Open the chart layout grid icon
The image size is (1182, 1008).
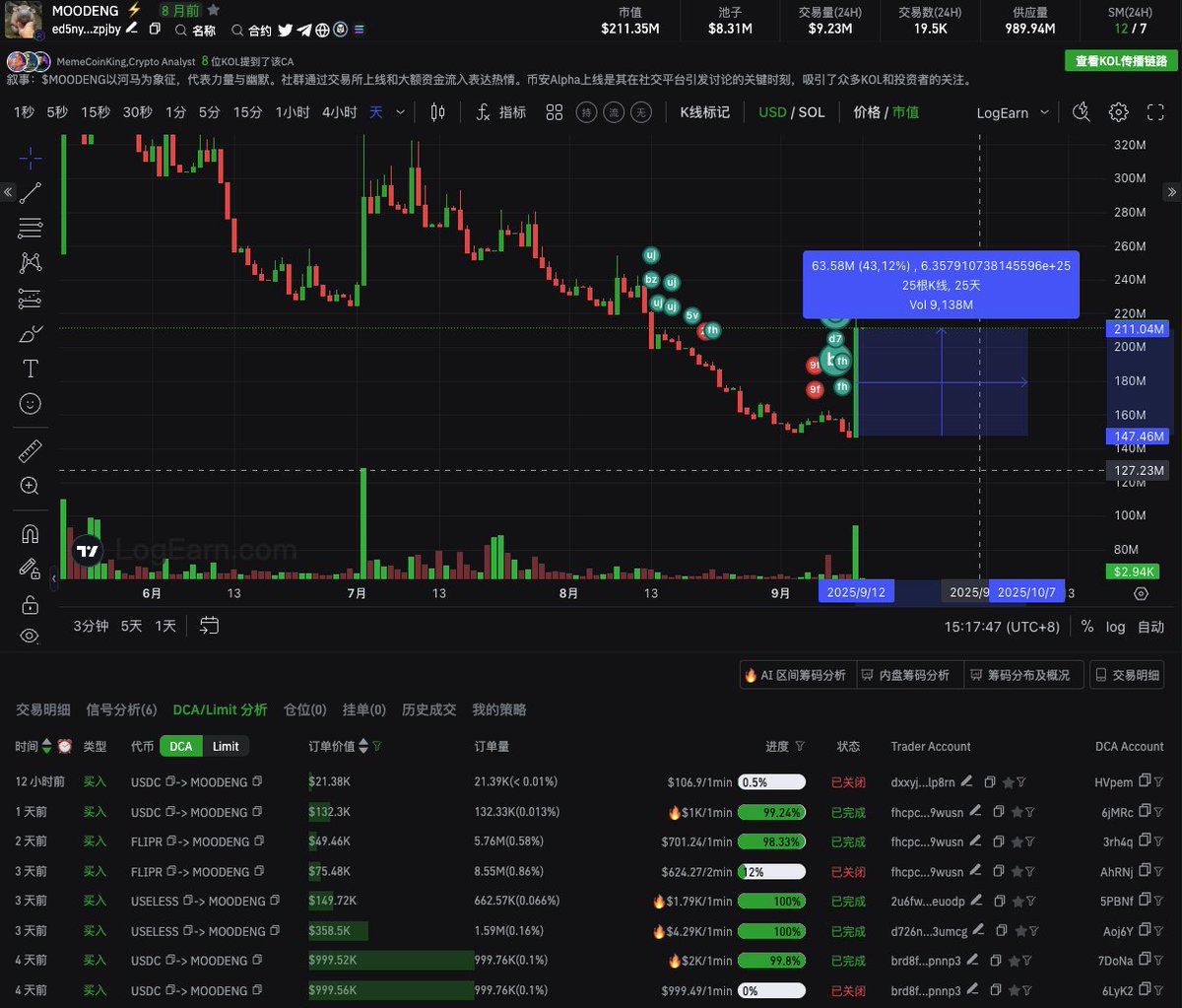pyautogui.click(x=555, y=112)
